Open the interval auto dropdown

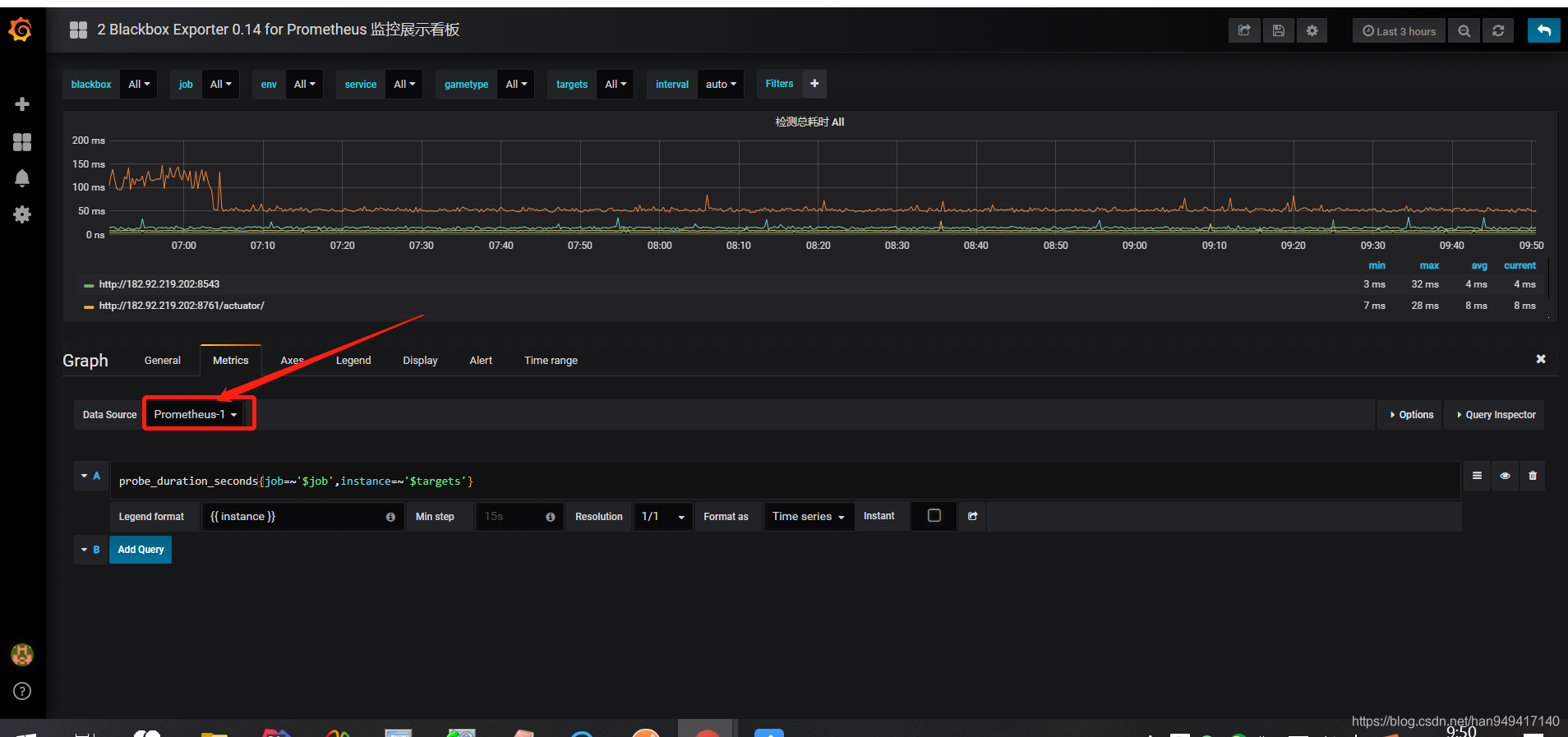click(721, 85)
